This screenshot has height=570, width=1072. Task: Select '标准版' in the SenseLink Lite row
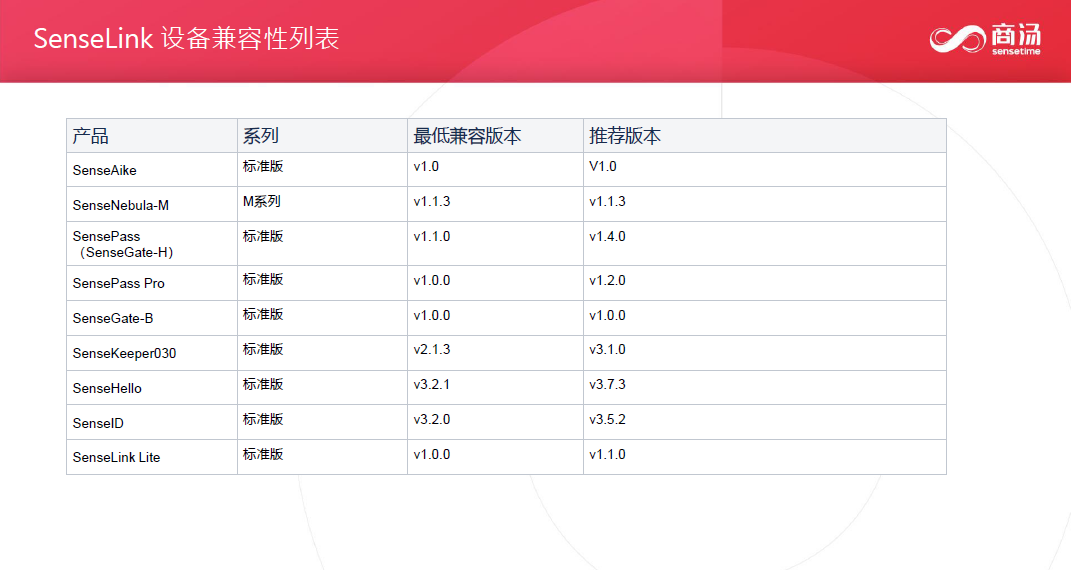pos(322,457)
